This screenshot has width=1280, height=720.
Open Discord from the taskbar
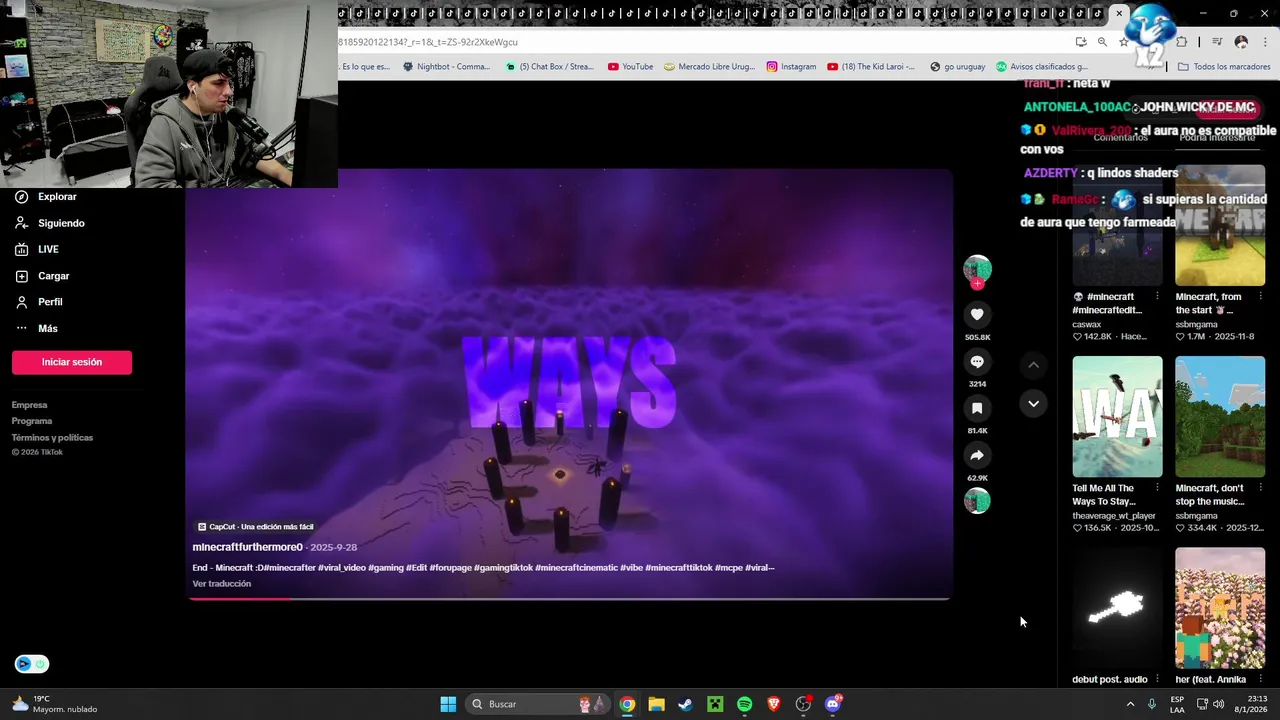[833, 704]
